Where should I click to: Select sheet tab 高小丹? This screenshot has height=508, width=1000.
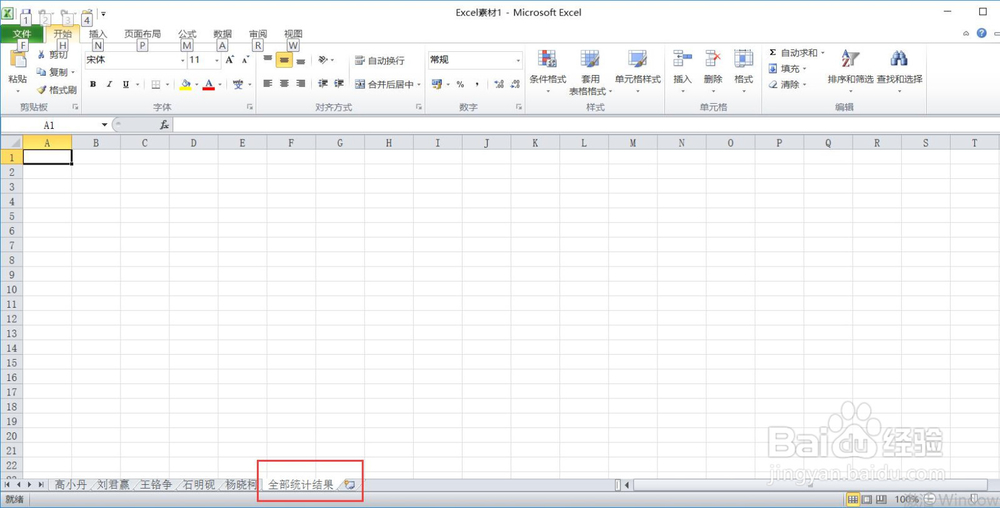pos(71,485)
